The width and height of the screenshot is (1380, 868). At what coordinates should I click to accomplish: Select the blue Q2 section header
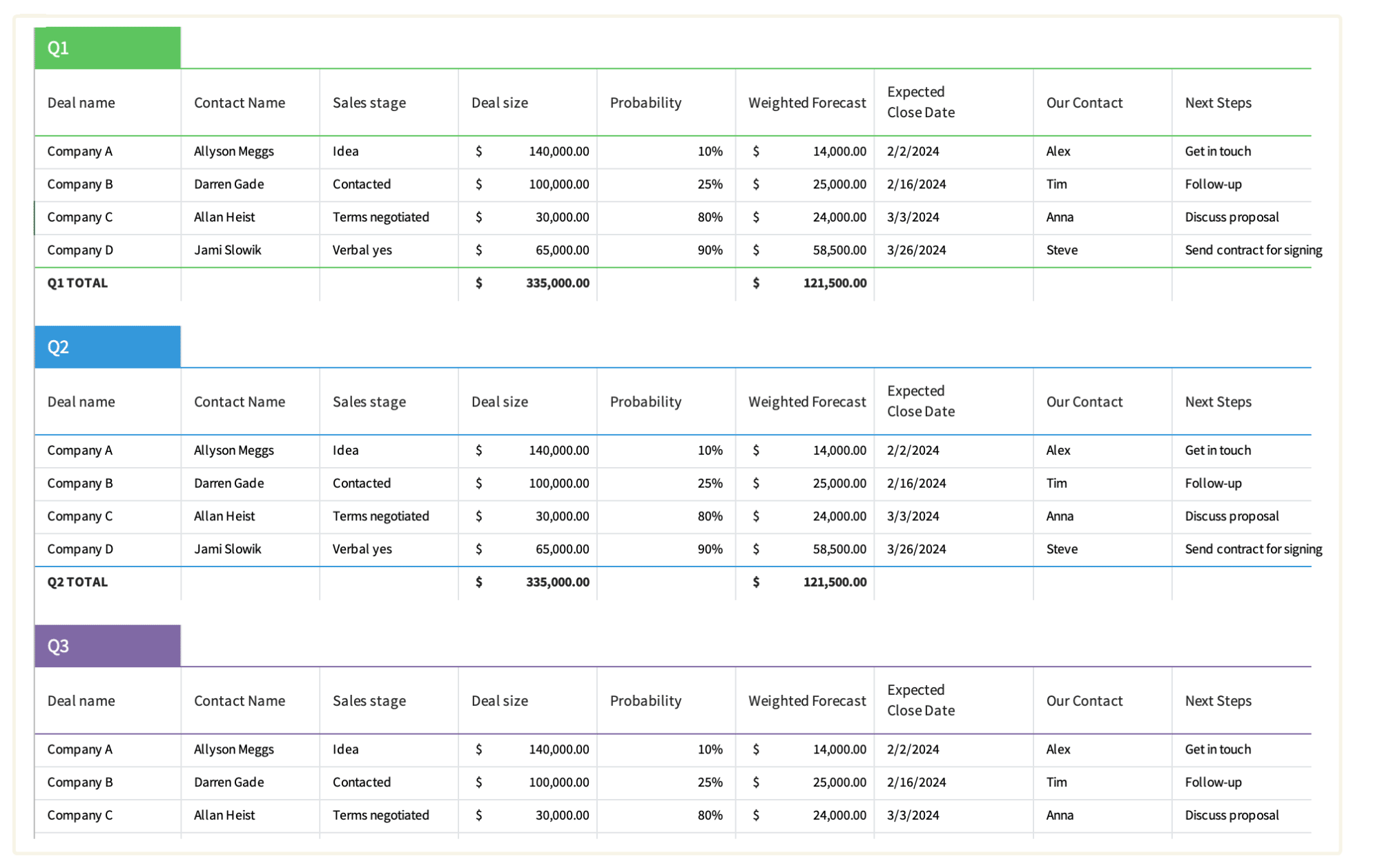click(107, 346)
